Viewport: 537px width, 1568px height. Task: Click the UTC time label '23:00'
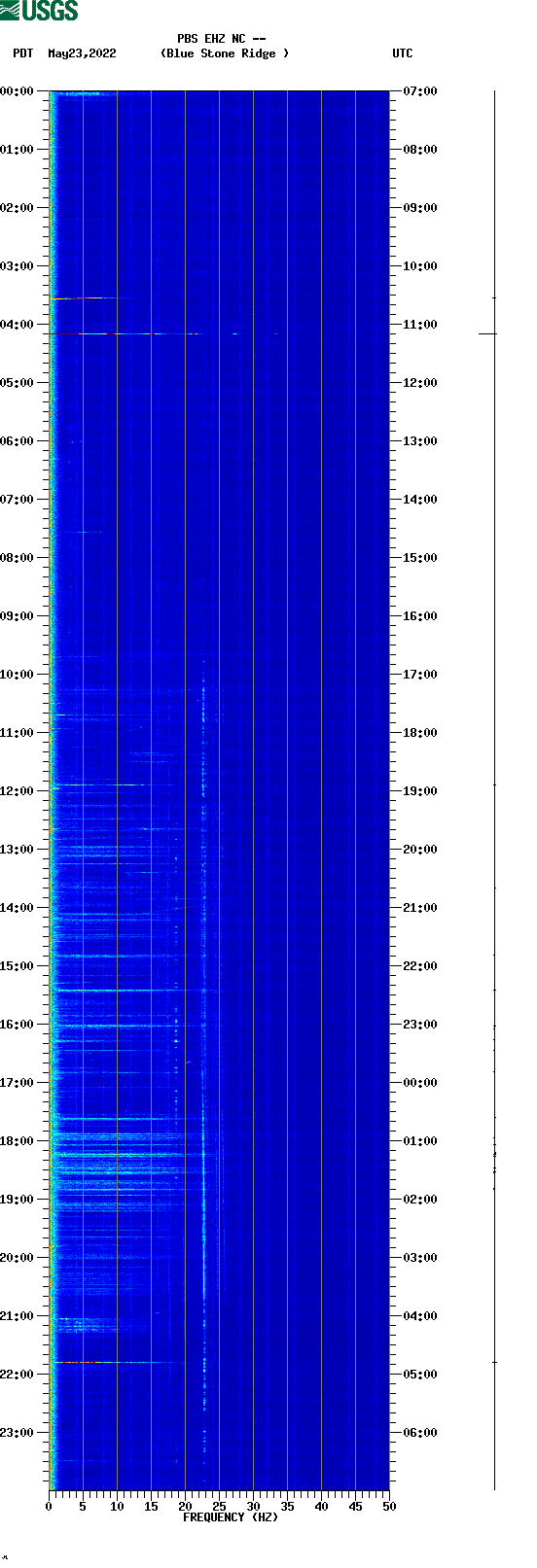click(420, 1025)
